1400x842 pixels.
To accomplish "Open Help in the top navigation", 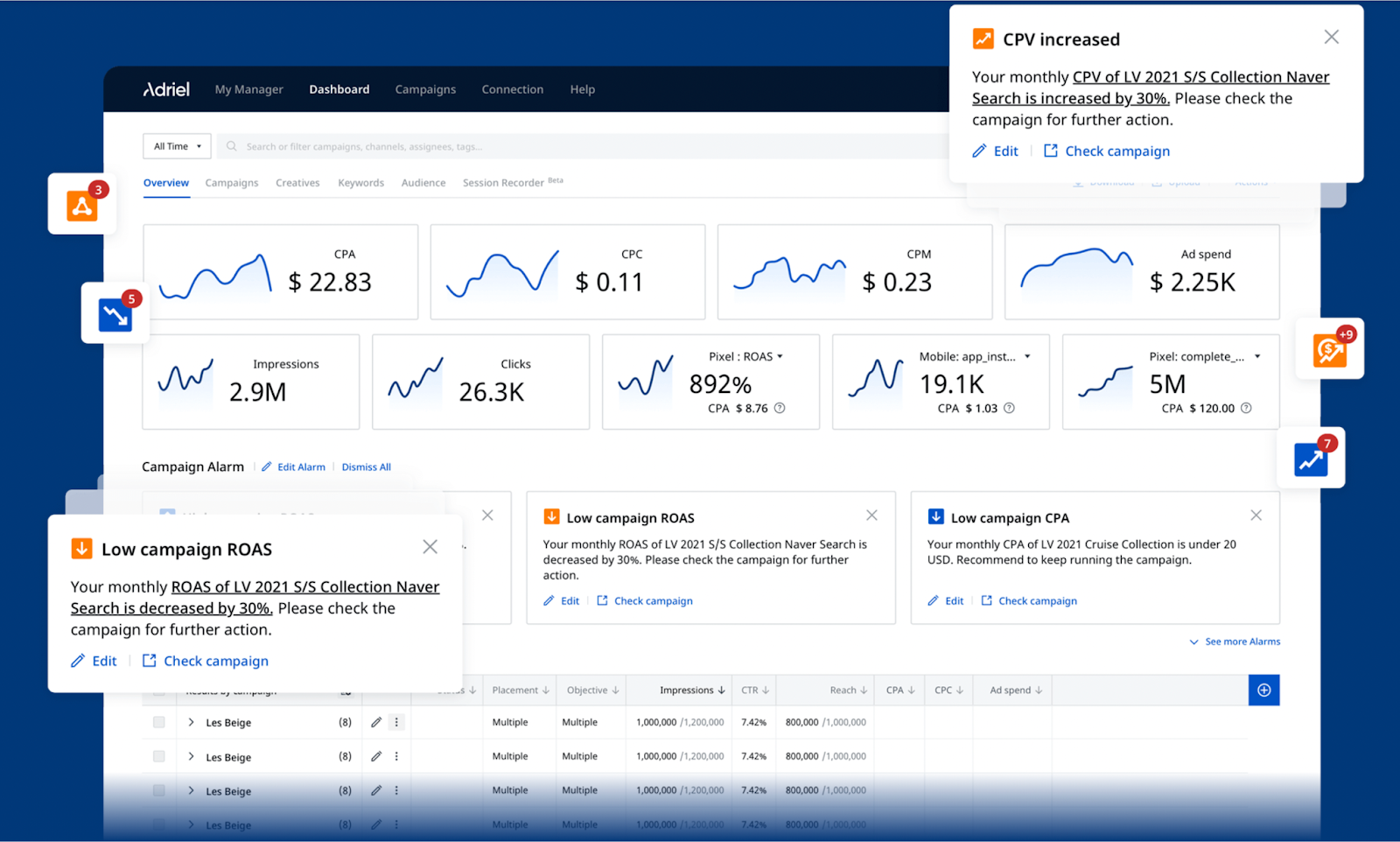I will click(583, 89).
